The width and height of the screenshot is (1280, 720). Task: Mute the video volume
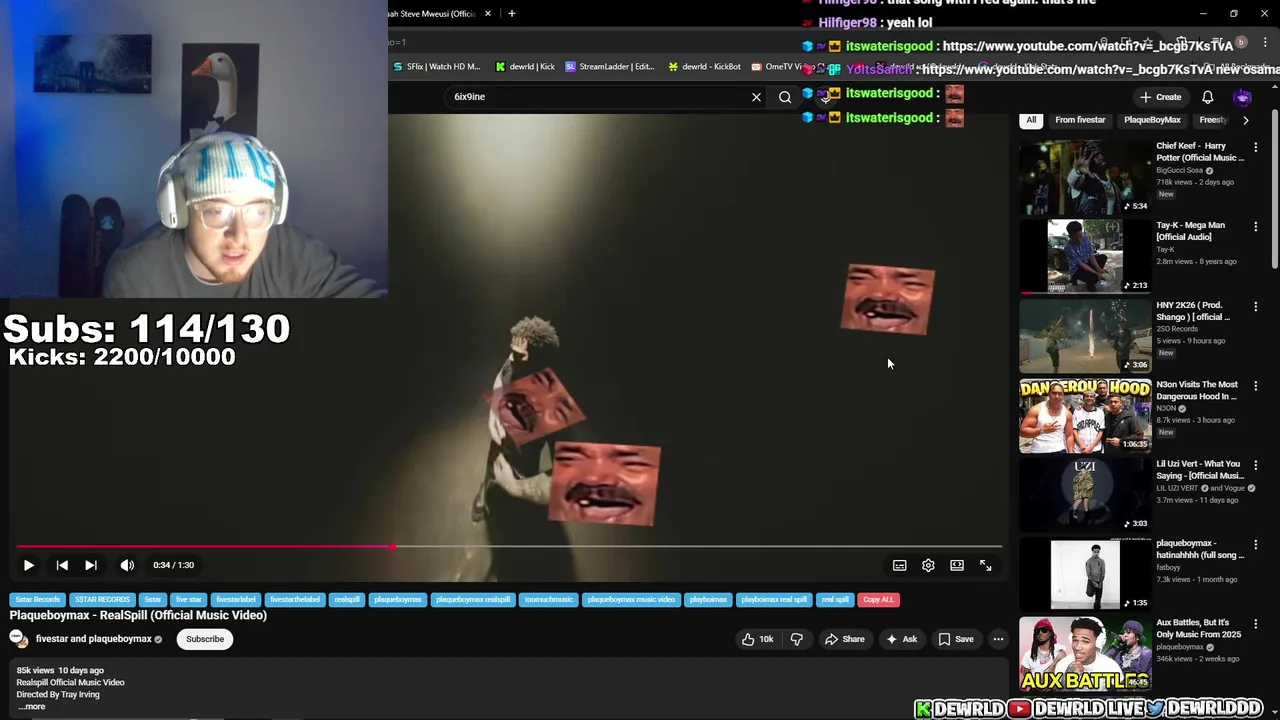tap(127, 565)
